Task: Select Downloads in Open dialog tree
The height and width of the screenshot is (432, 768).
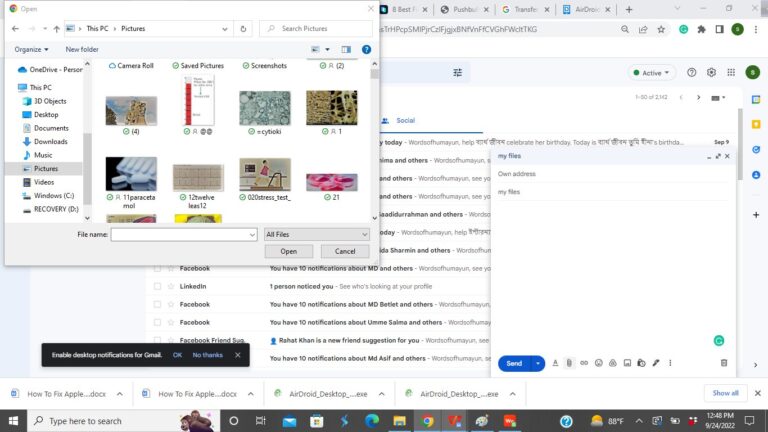Action: pyautogui.click(x=50, y=142)
